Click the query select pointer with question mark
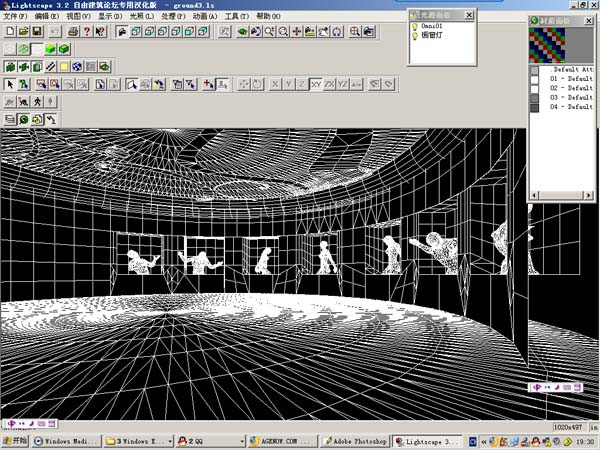The width and height of the screenshot is (600, 450). [24, 84]
